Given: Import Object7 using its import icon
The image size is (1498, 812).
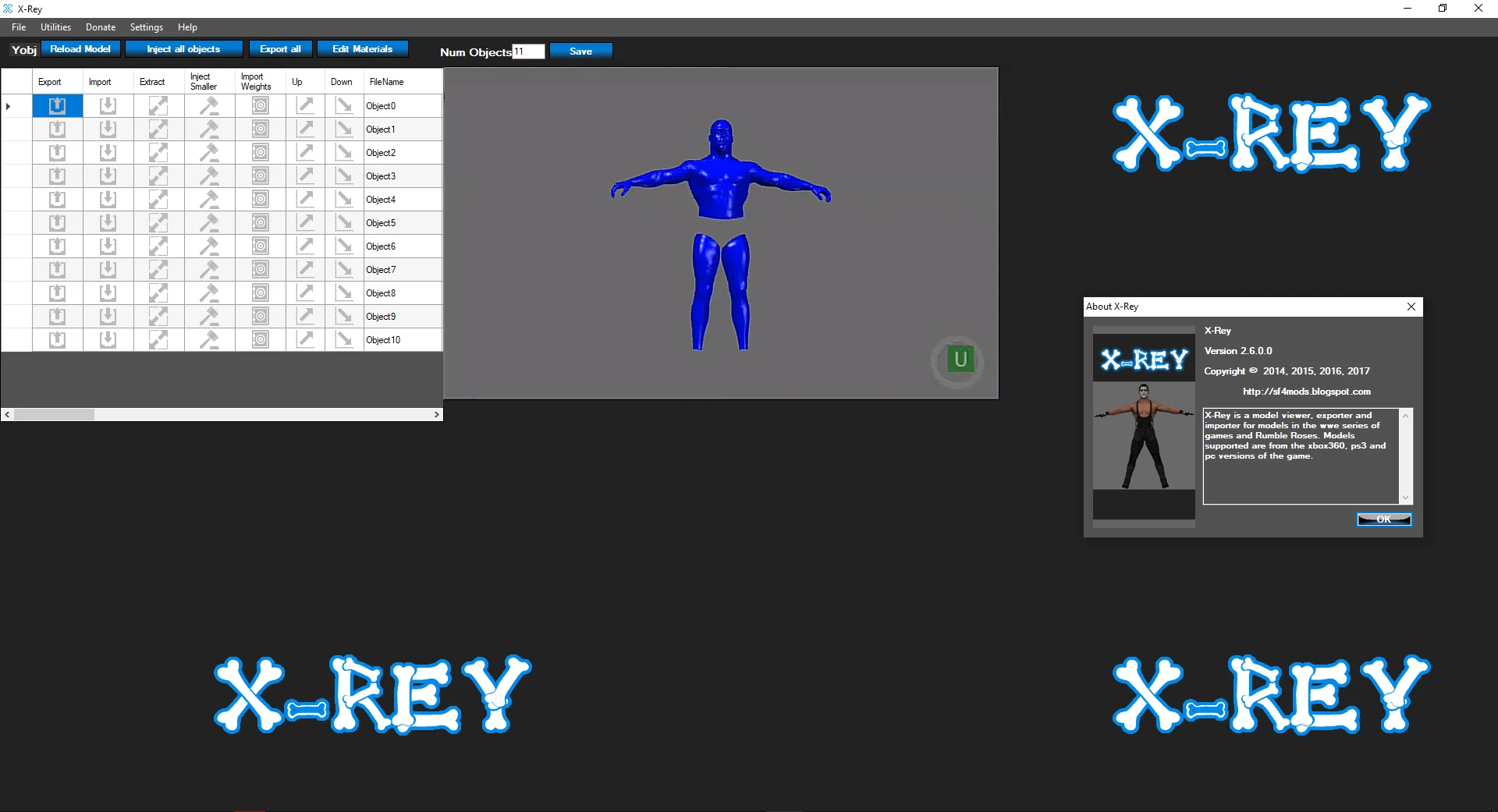Looking at the screenshot, I should point(108,269).
